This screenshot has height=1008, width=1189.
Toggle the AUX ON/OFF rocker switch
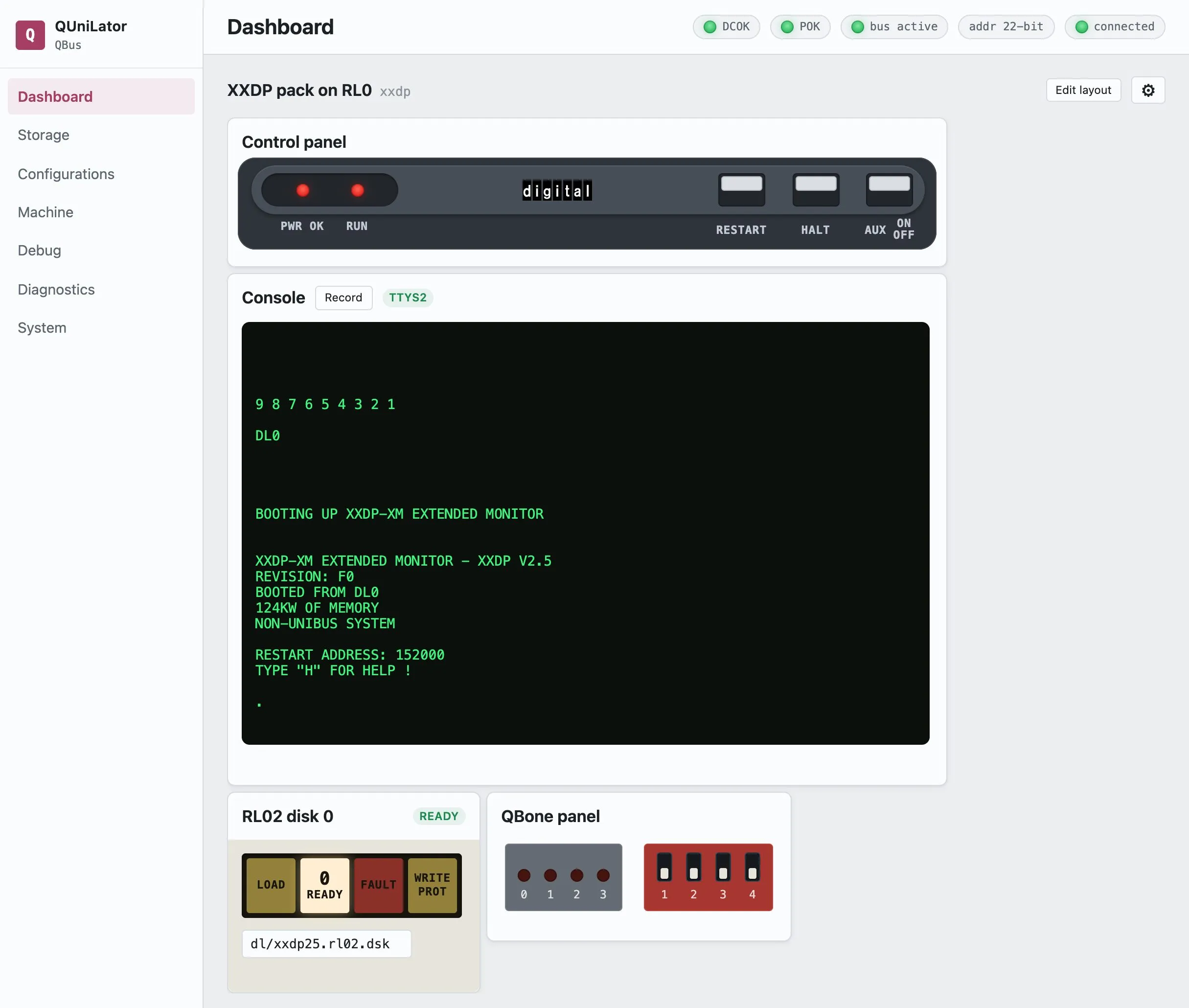coord(889,190)
